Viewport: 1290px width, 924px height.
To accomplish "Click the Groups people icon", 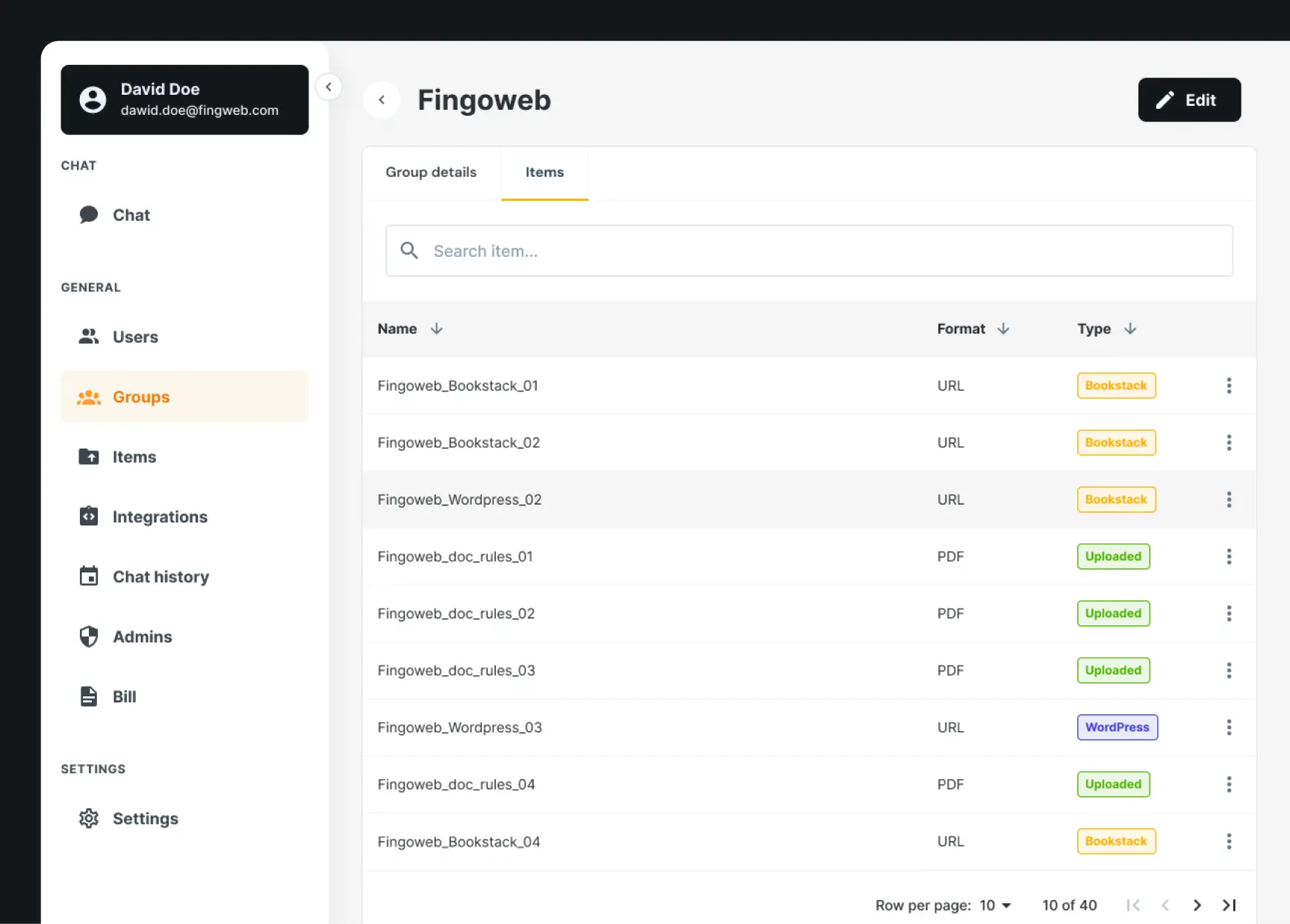I will click(89, 397).
